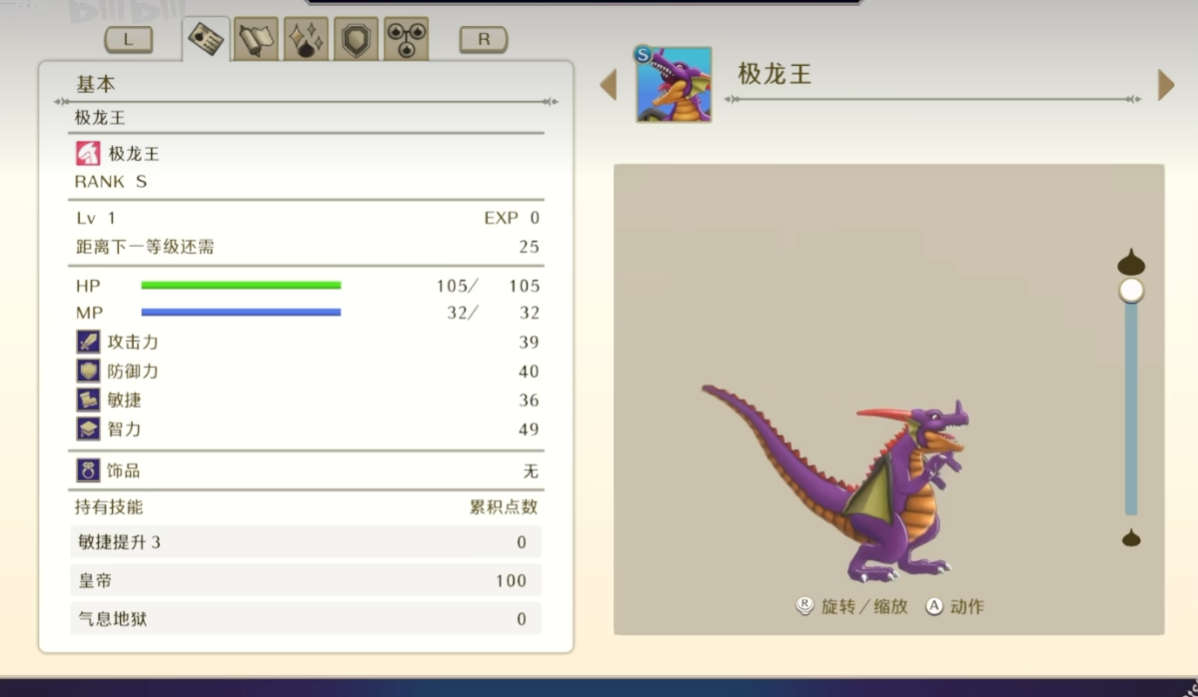Select the 皇帝 skill row
The width and height of the screenshot is (1198, 697).
click(x=306, y=580)
